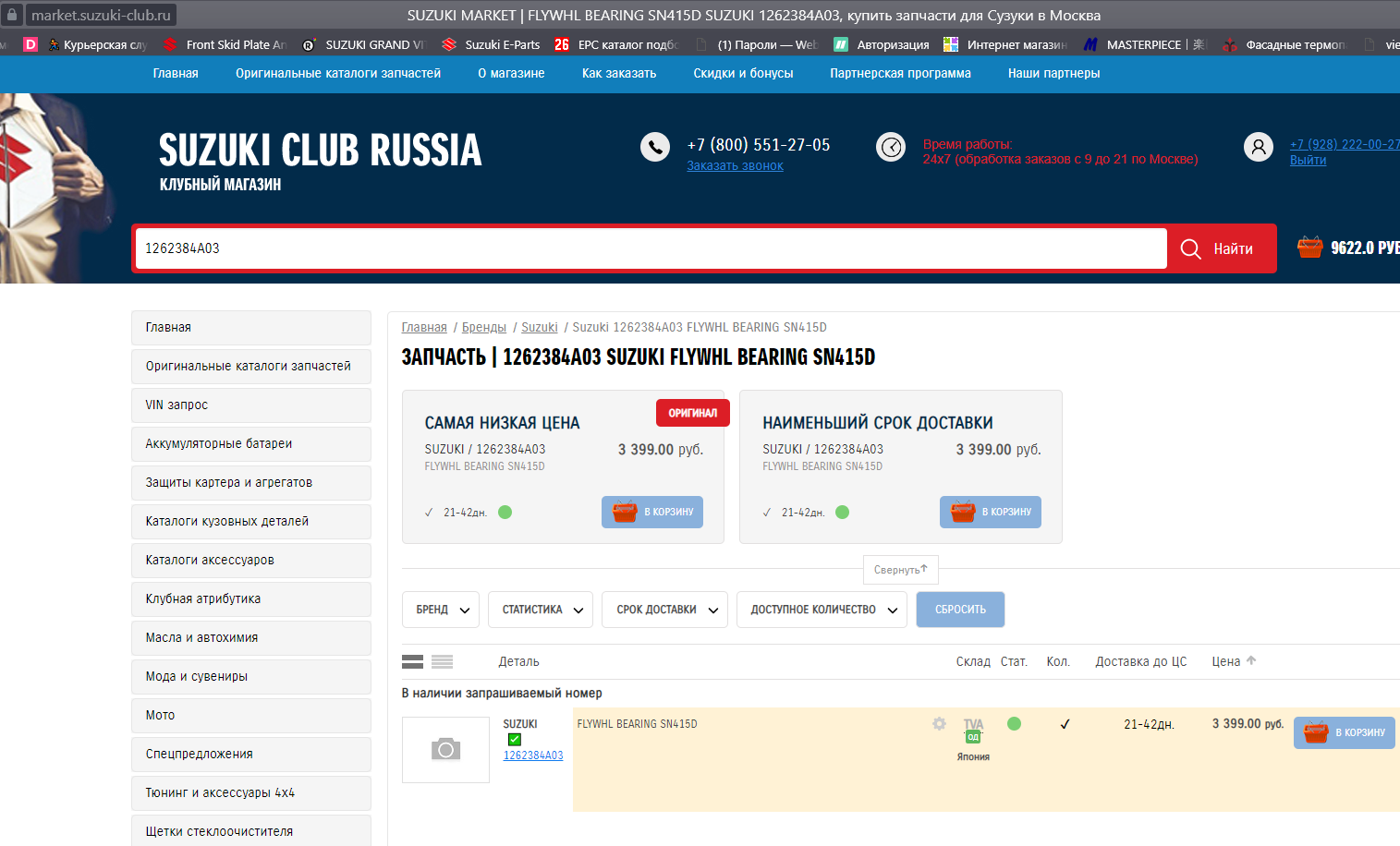Open the user account profile icon
The image size is (1400, 846).
tap(1258, 147)
